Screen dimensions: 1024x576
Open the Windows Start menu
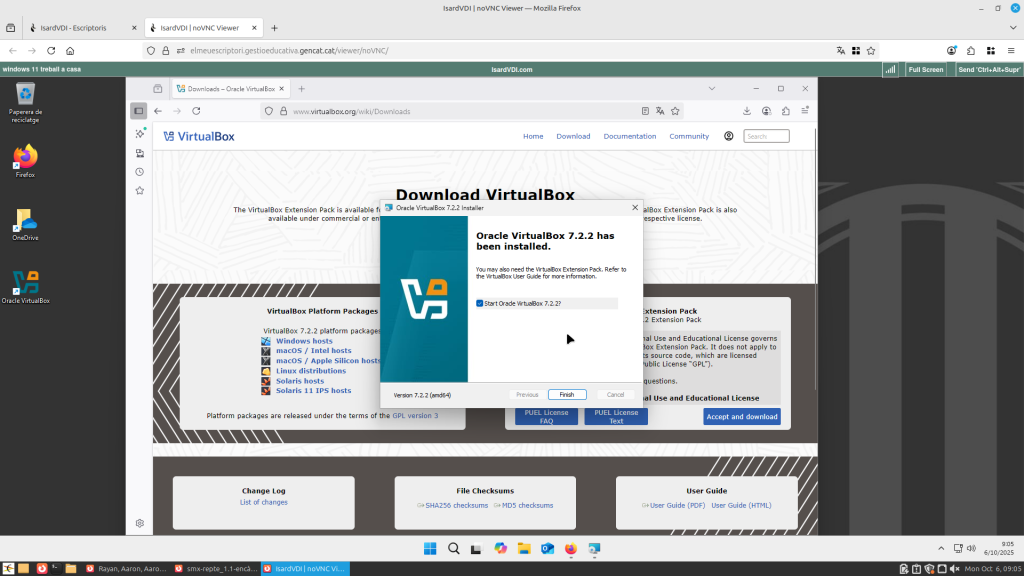click(430, 548)
